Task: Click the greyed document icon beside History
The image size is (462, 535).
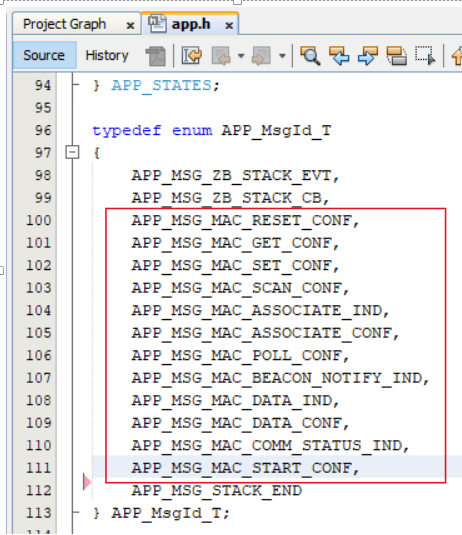Action: tap(156, 56)
